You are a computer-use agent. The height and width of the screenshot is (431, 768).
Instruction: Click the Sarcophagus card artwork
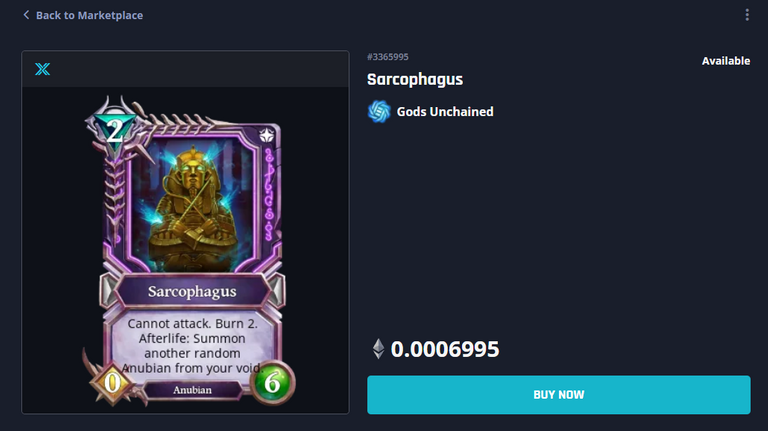point(192,203)
